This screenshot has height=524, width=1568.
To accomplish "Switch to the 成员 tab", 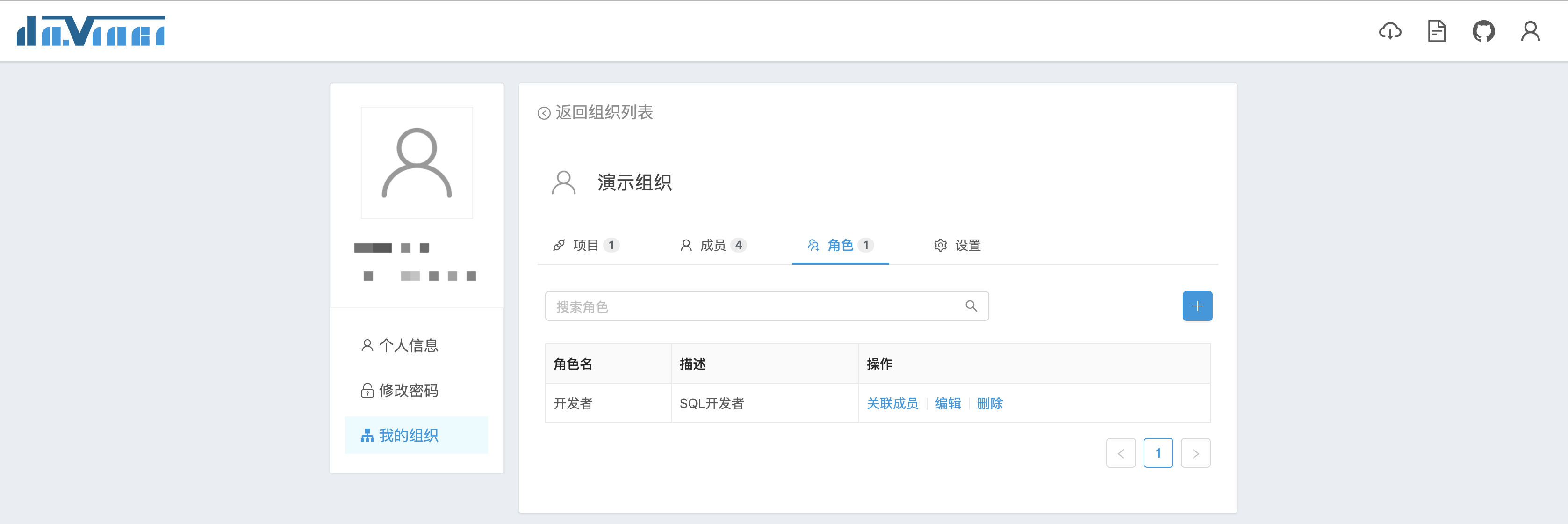I will coord(712,245).
